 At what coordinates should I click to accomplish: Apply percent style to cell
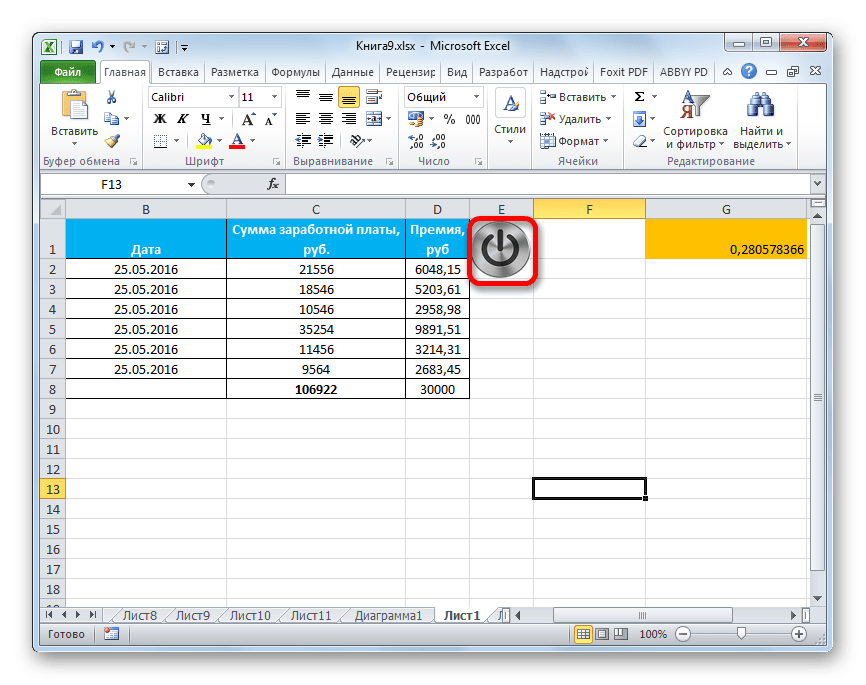click(x=448, y=119)
